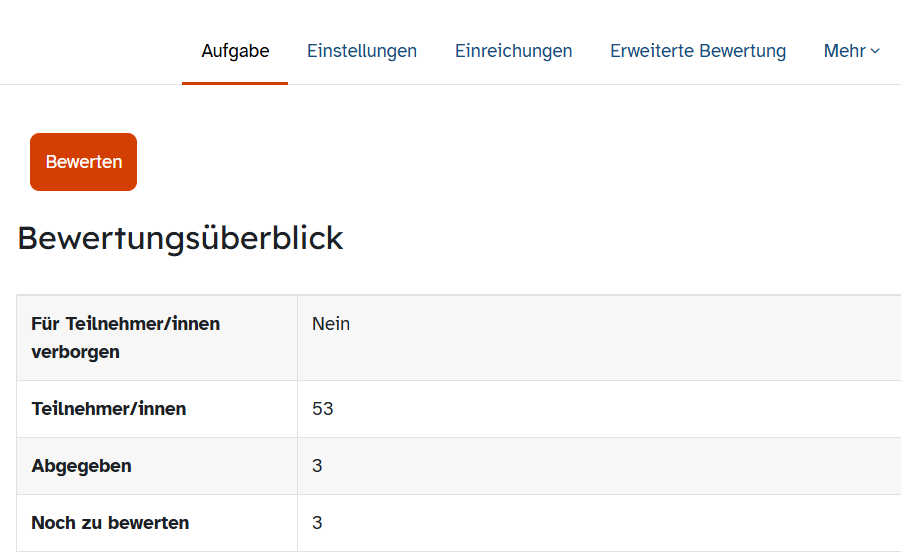The width and height of the screenshot is (901, 555).
Task: Select the value 3 beside Abgegeben
Action: pyautogui.click(x=317, y=465)
